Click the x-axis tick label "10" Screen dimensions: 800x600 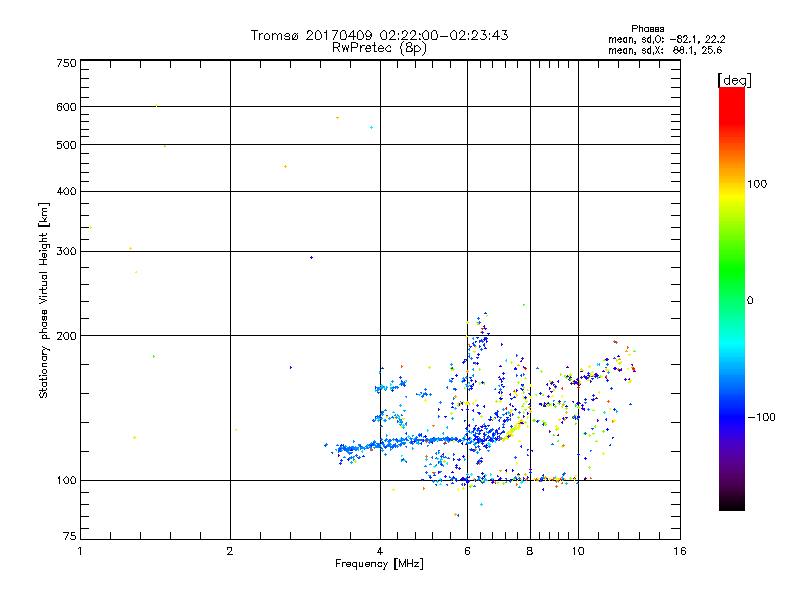pyautogui.click(x=578, y=551)
